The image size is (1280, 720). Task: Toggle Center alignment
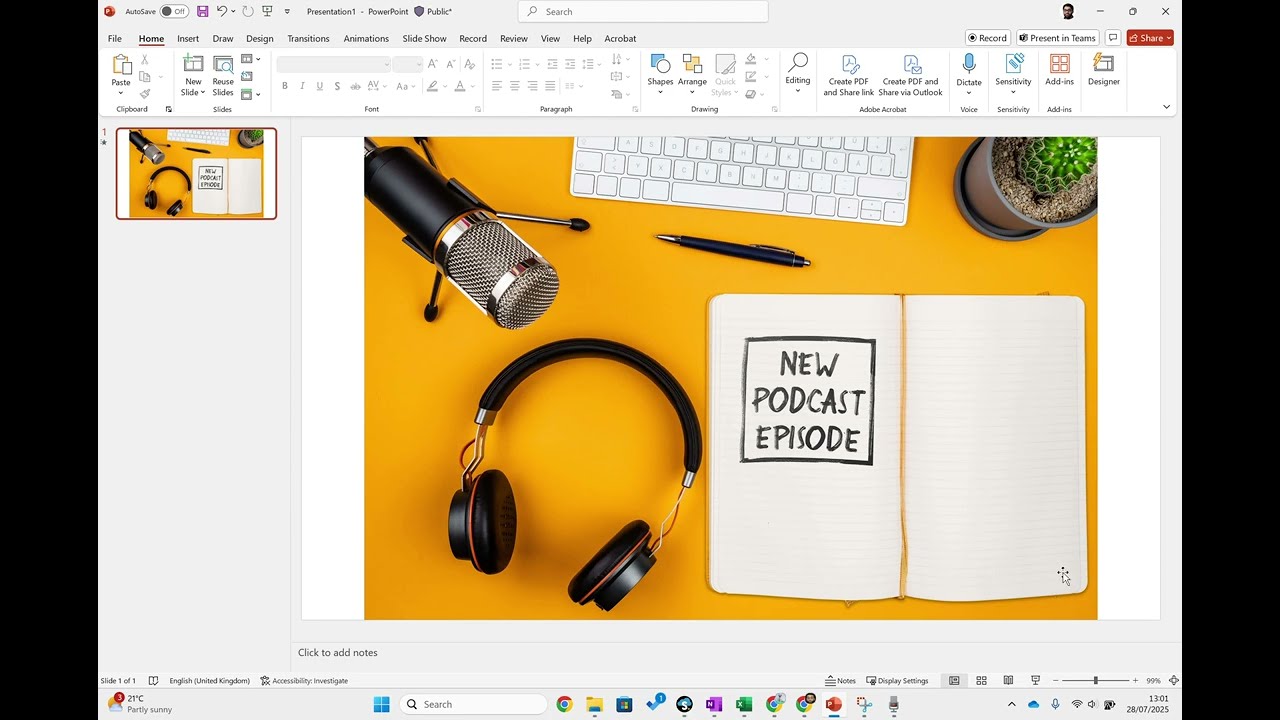(515, 86)
